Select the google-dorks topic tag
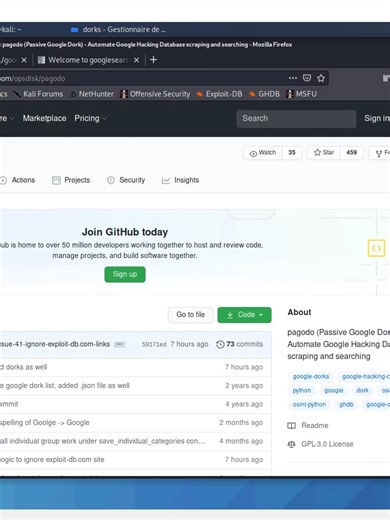This screenshot has width=390, height=520. [x=311, y=377]
